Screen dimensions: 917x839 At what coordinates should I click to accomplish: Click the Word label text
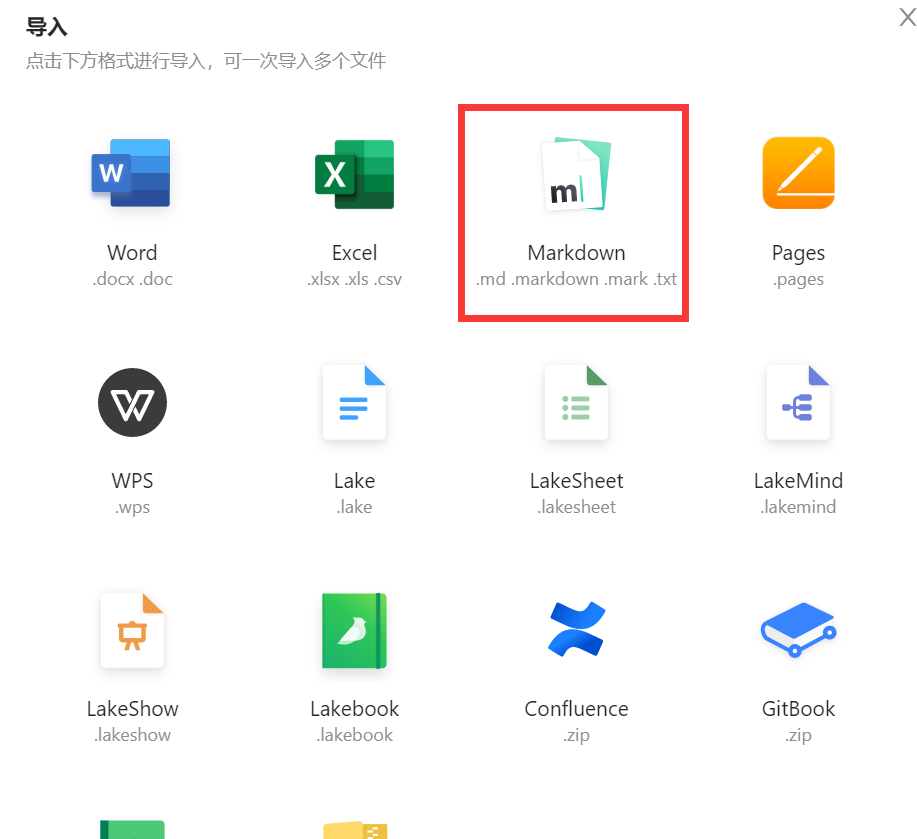click(132, 253)
